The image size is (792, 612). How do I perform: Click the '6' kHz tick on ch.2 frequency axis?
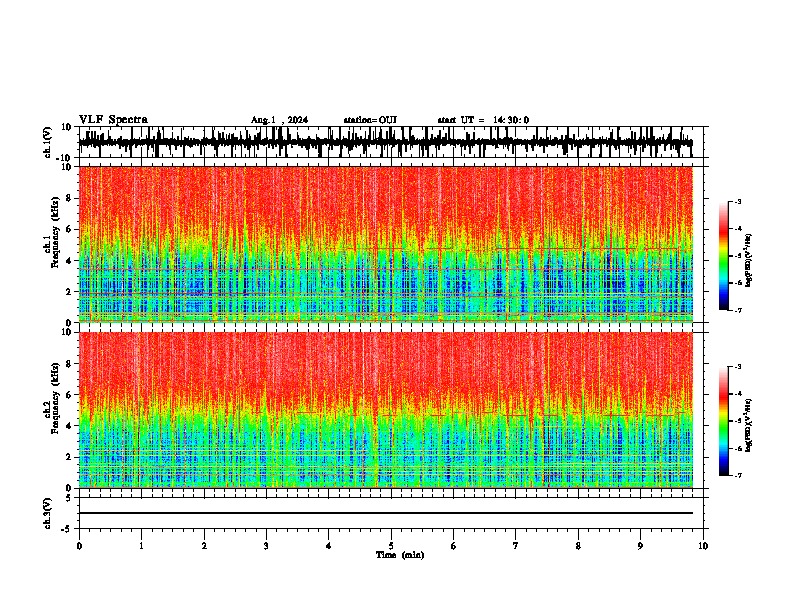70,394
